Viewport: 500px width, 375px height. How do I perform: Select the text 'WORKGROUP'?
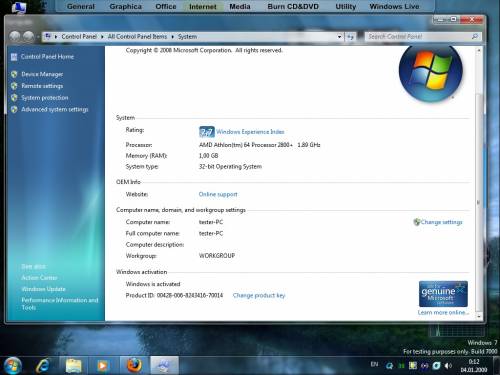217,256
